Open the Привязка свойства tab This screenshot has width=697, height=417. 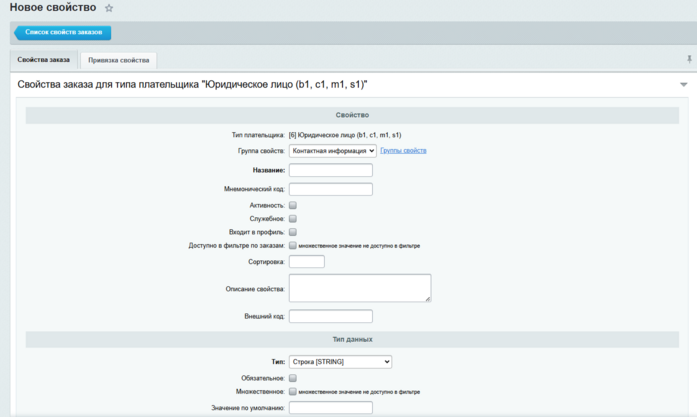click(x=118, y=60)
